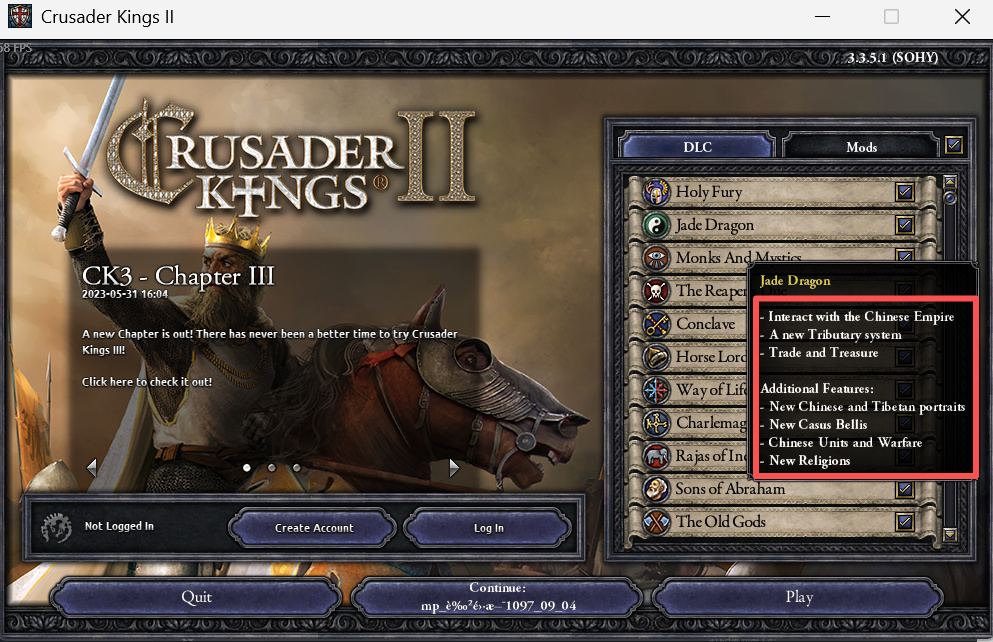Toggle the select-all checkbox beside Mods tab
Image resolution: width=993 pixels, height=642 pixels.
954,146
